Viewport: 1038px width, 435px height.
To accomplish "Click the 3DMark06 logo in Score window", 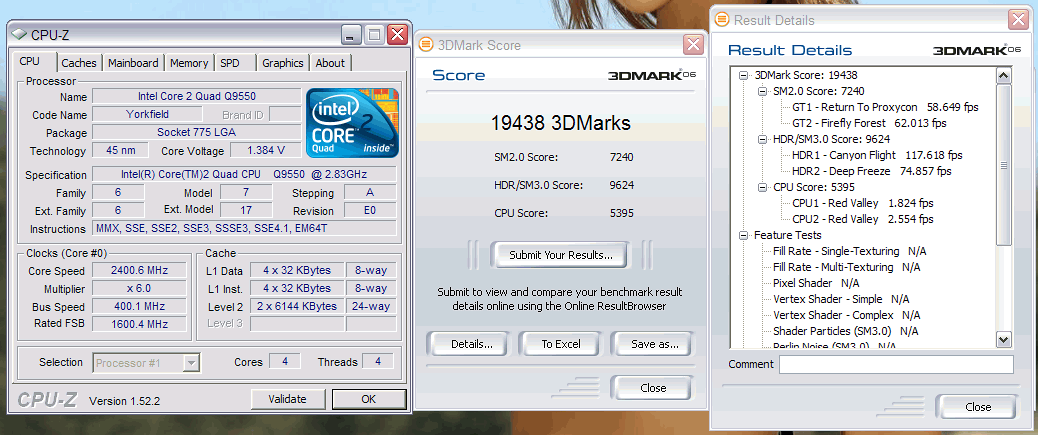I will (x=652, y=75).
